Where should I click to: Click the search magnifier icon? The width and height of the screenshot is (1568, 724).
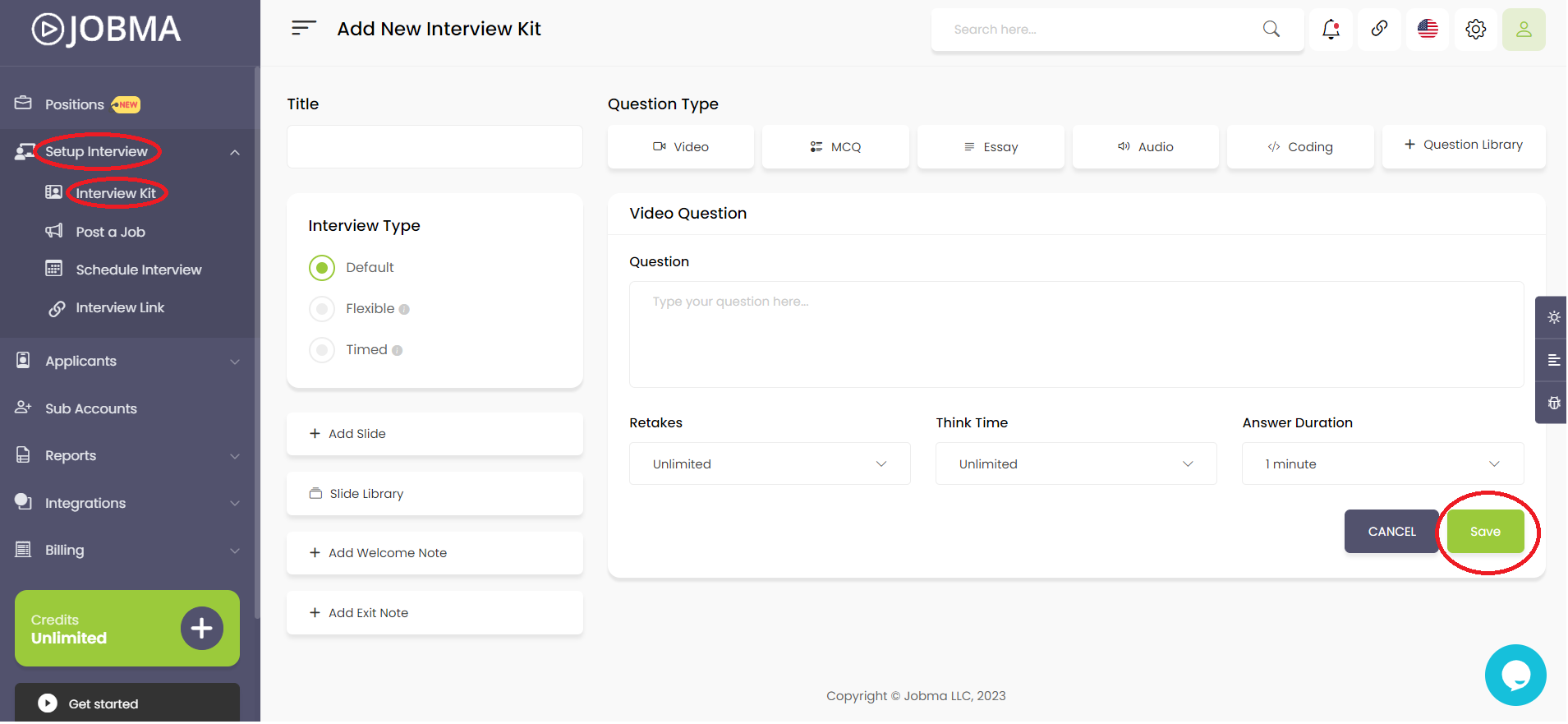(x=1271, y=29)
